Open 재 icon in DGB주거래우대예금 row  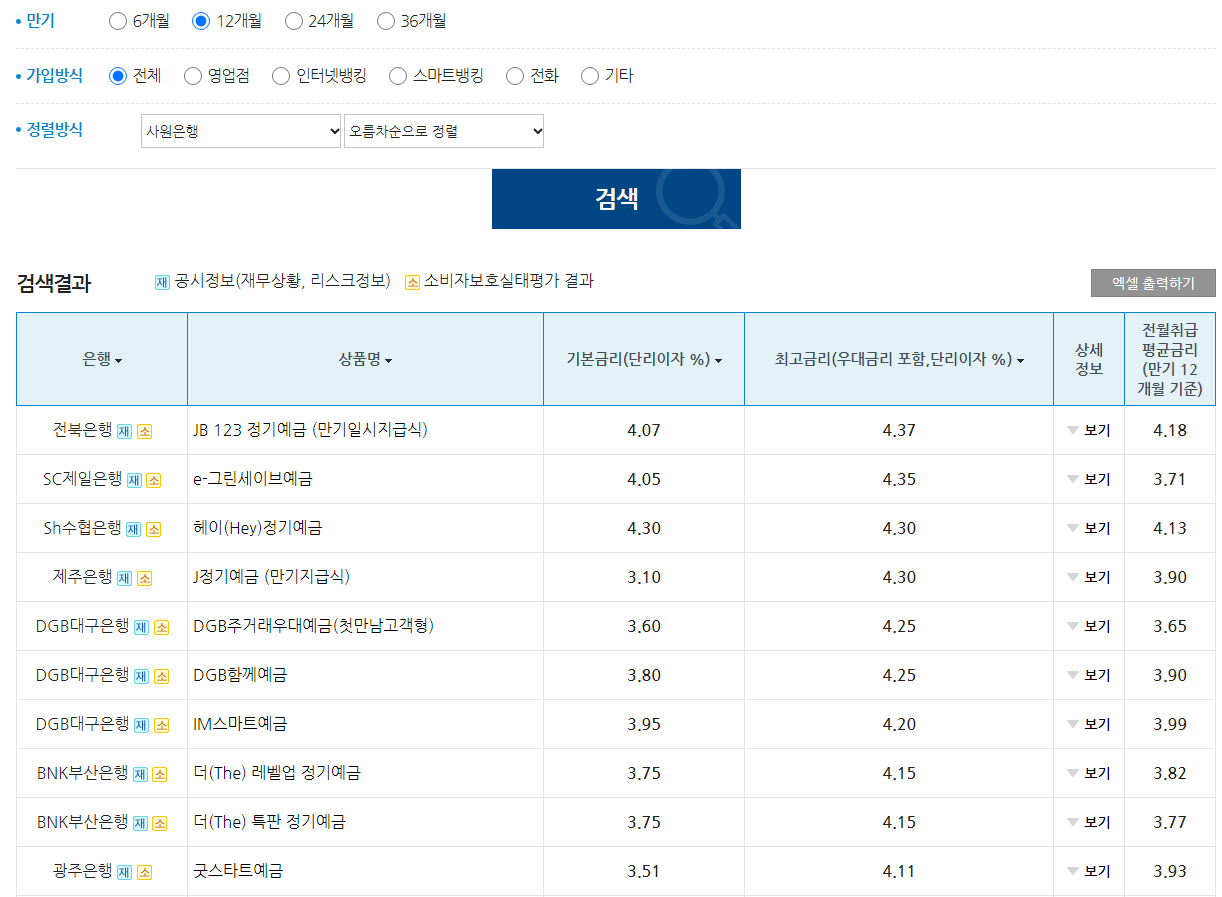click(x=141, y=627)
